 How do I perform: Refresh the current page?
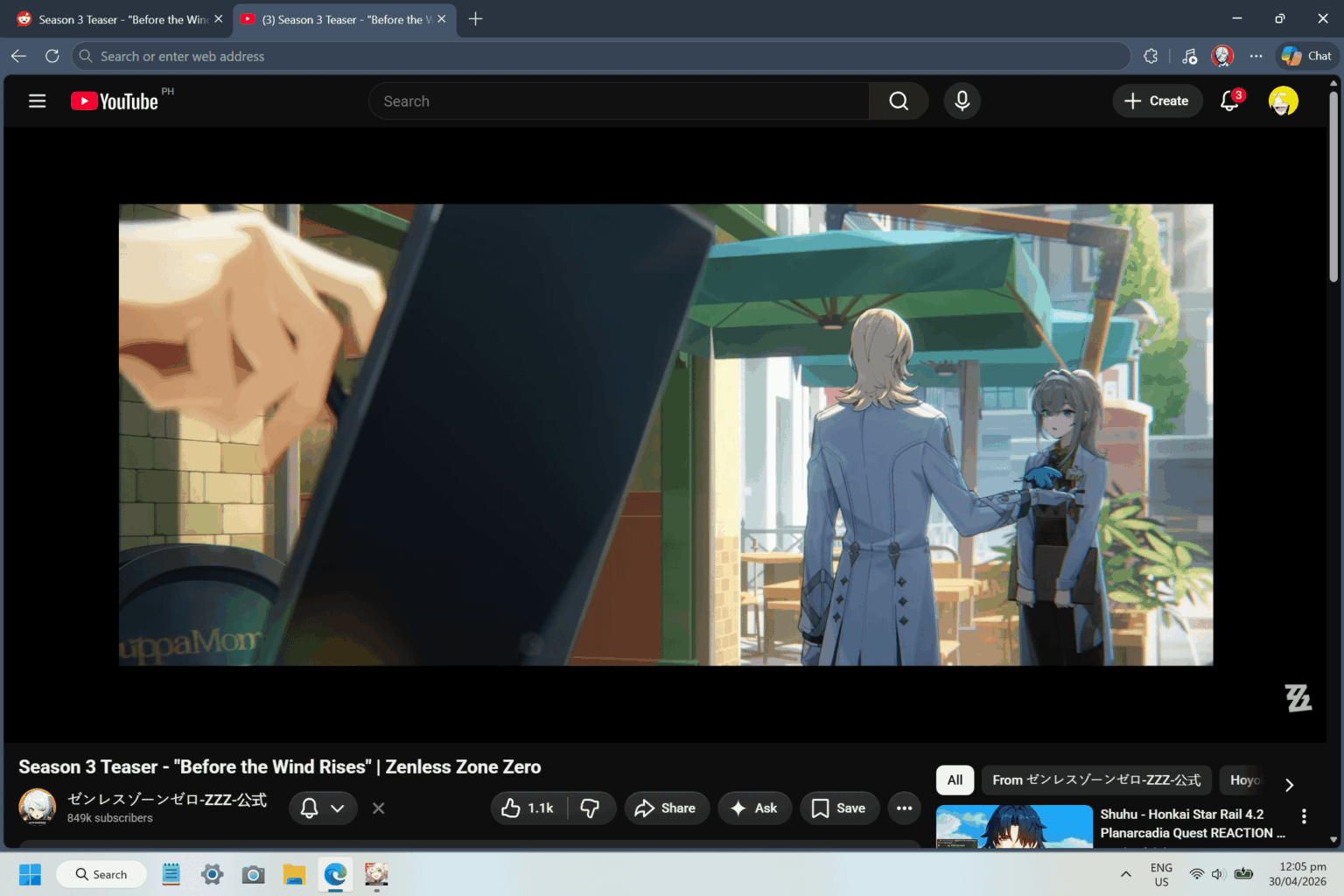[x=52, y=56]
